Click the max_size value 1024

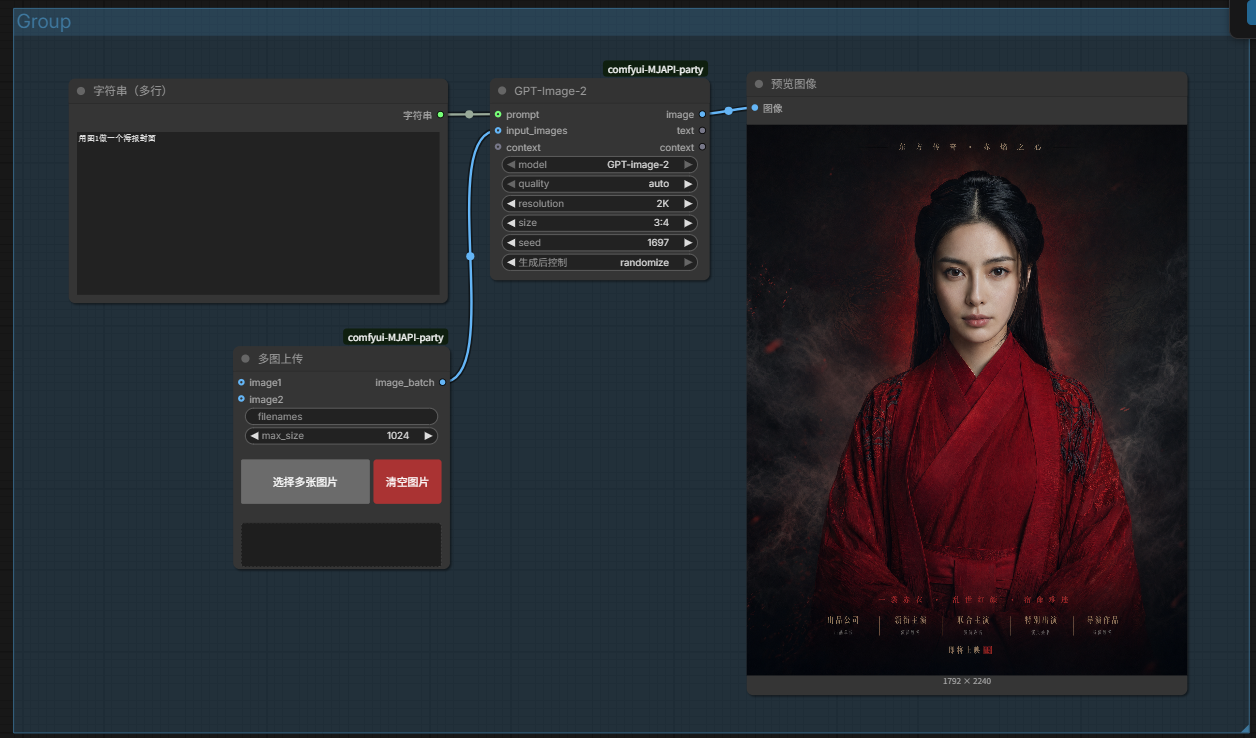[x=400, y=436]
